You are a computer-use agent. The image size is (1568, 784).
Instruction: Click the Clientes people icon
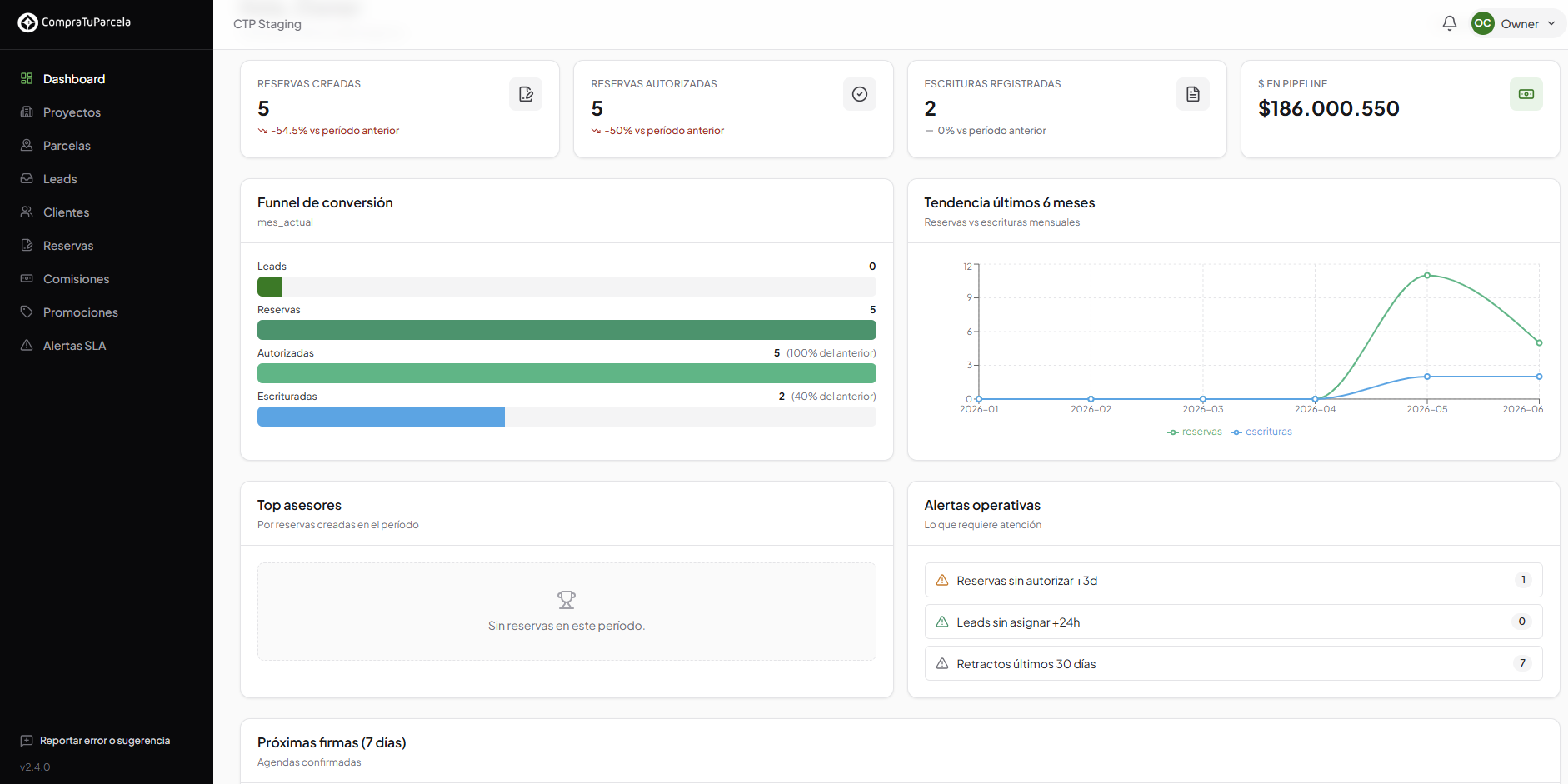[x=27, y=212]
